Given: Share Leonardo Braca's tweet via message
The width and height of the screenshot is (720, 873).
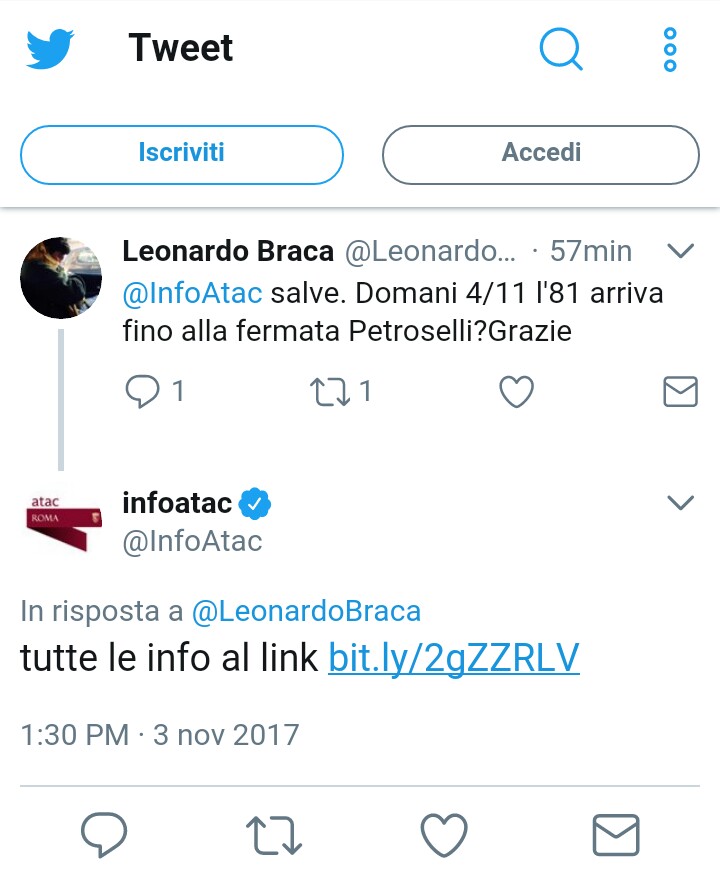Looking at the screenshot, I should coord(680,392).
